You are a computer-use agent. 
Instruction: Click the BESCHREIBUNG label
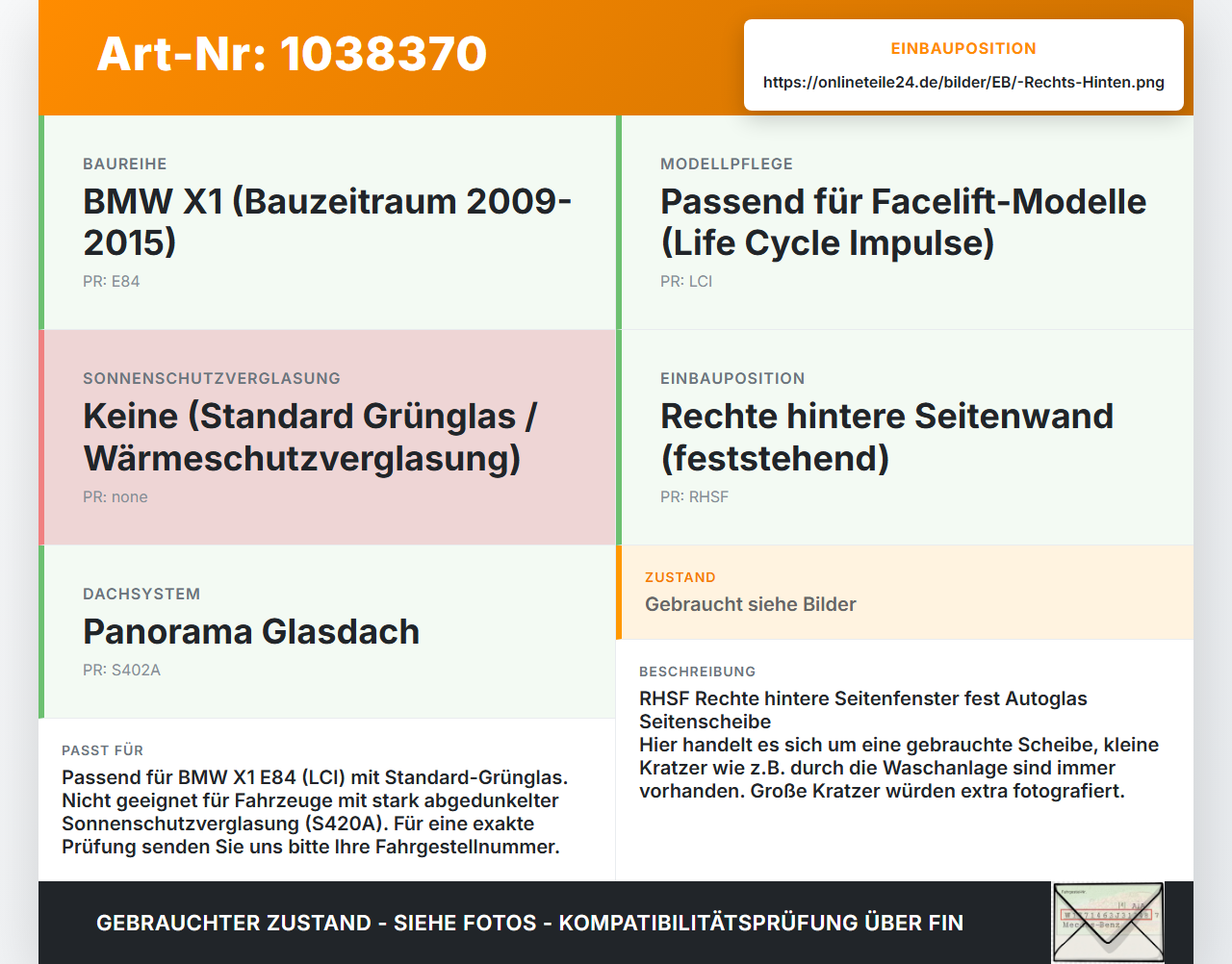[698, 672]
